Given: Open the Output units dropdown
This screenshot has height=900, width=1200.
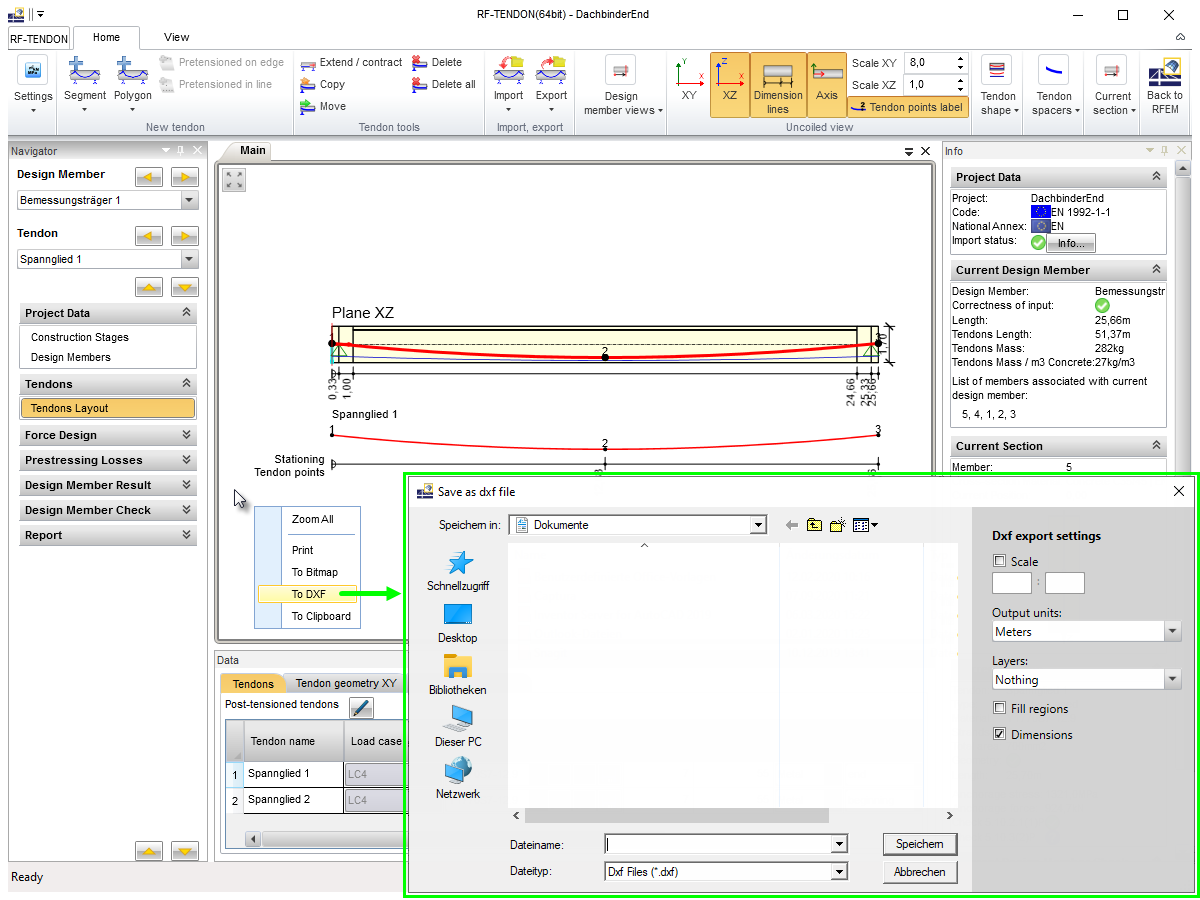Looking at the screenshot, I should tap(1172, 631).
